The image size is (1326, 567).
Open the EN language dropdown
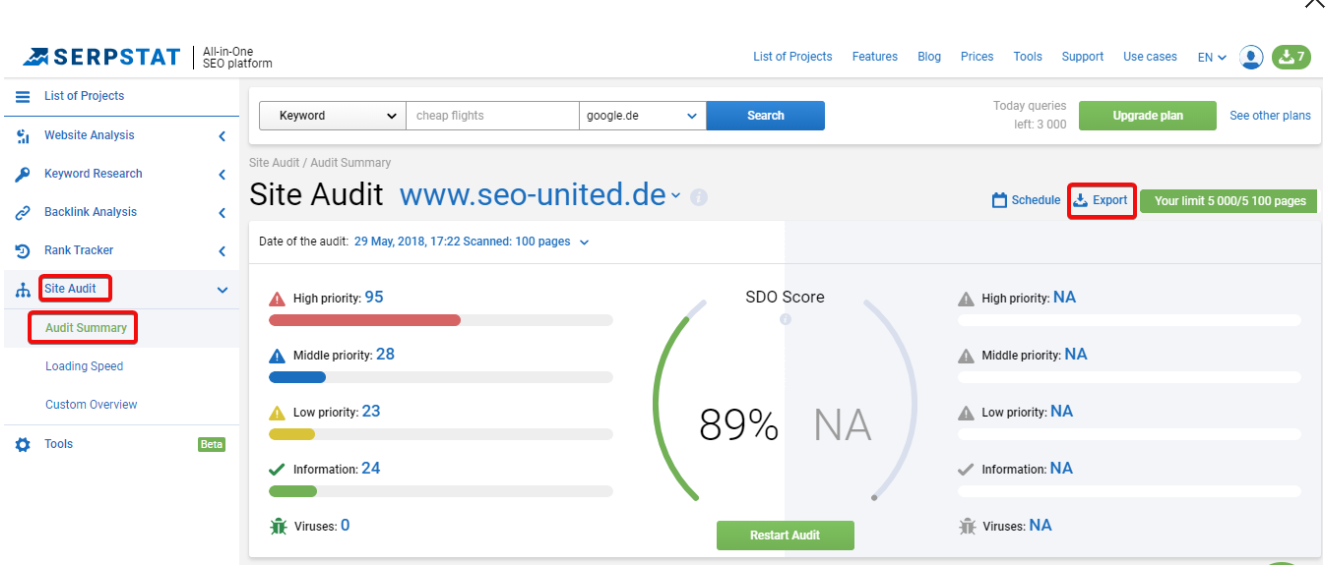pos(1212,58)
